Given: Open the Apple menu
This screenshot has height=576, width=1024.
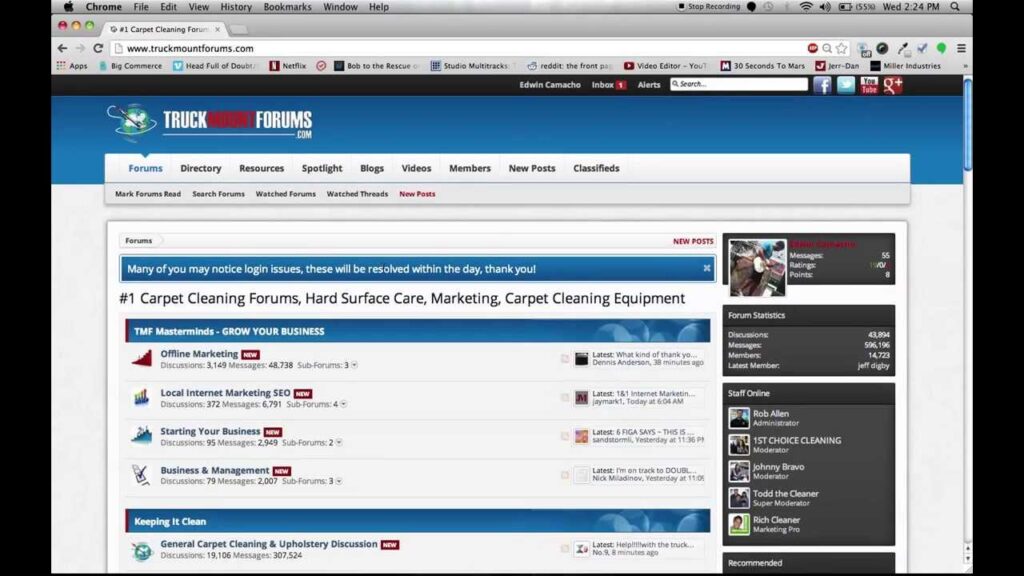Looking at the screenshot, I should (x=69, y=7).
